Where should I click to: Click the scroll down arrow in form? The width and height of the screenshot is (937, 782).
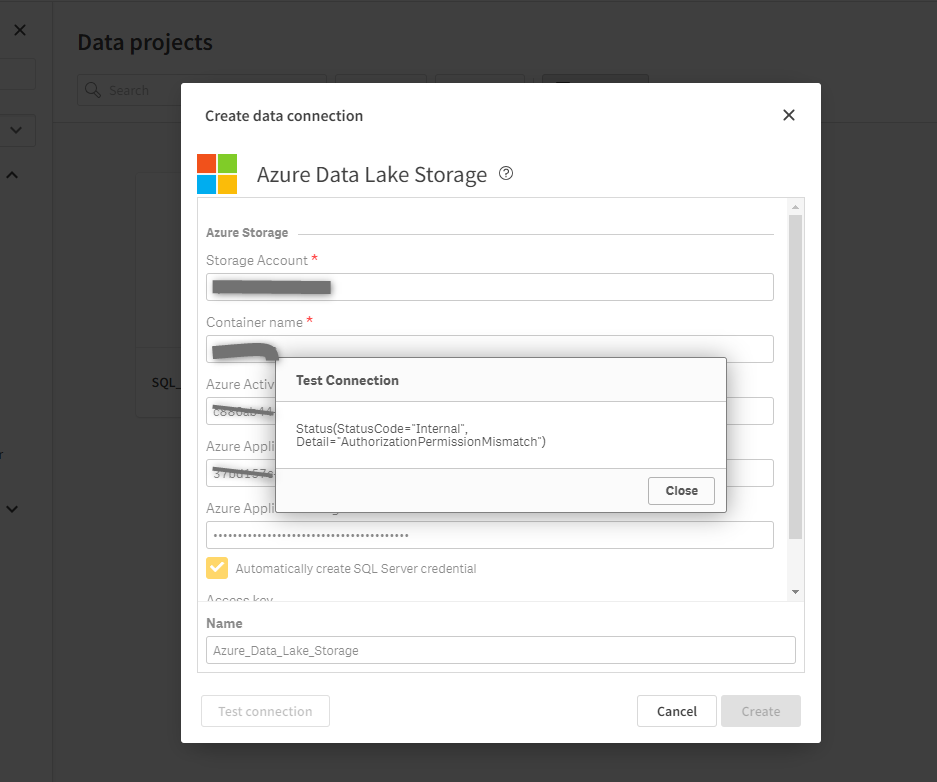(796, 592)
